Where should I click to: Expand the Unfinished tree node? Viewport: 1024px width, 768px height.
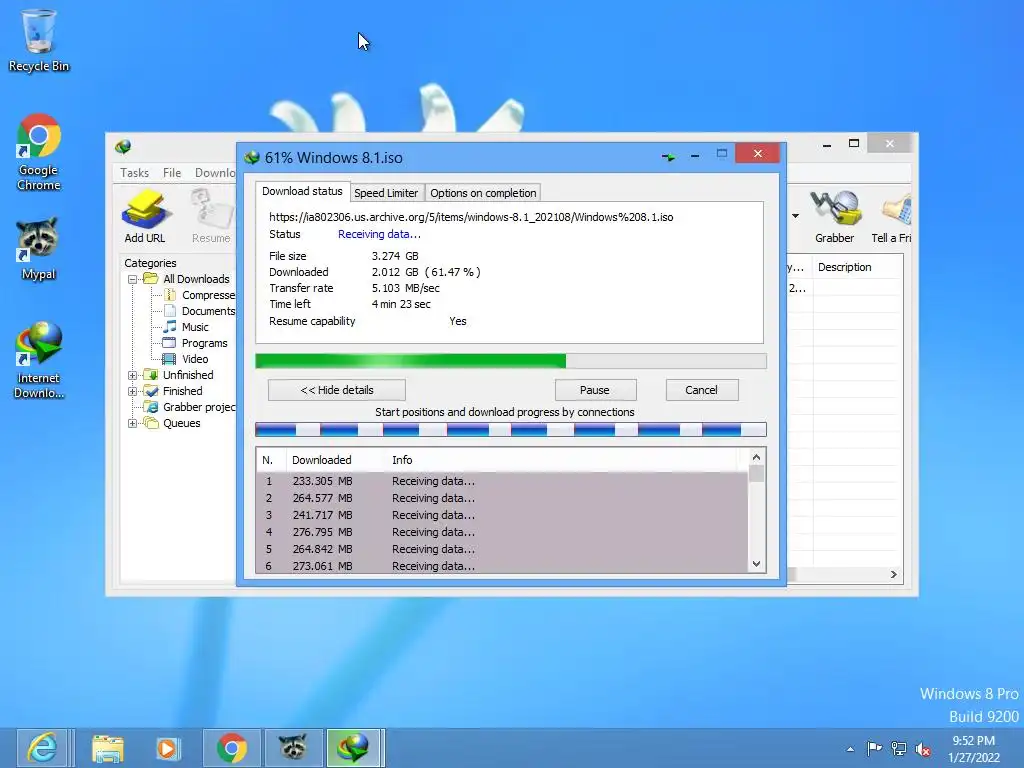pos(133,375)
